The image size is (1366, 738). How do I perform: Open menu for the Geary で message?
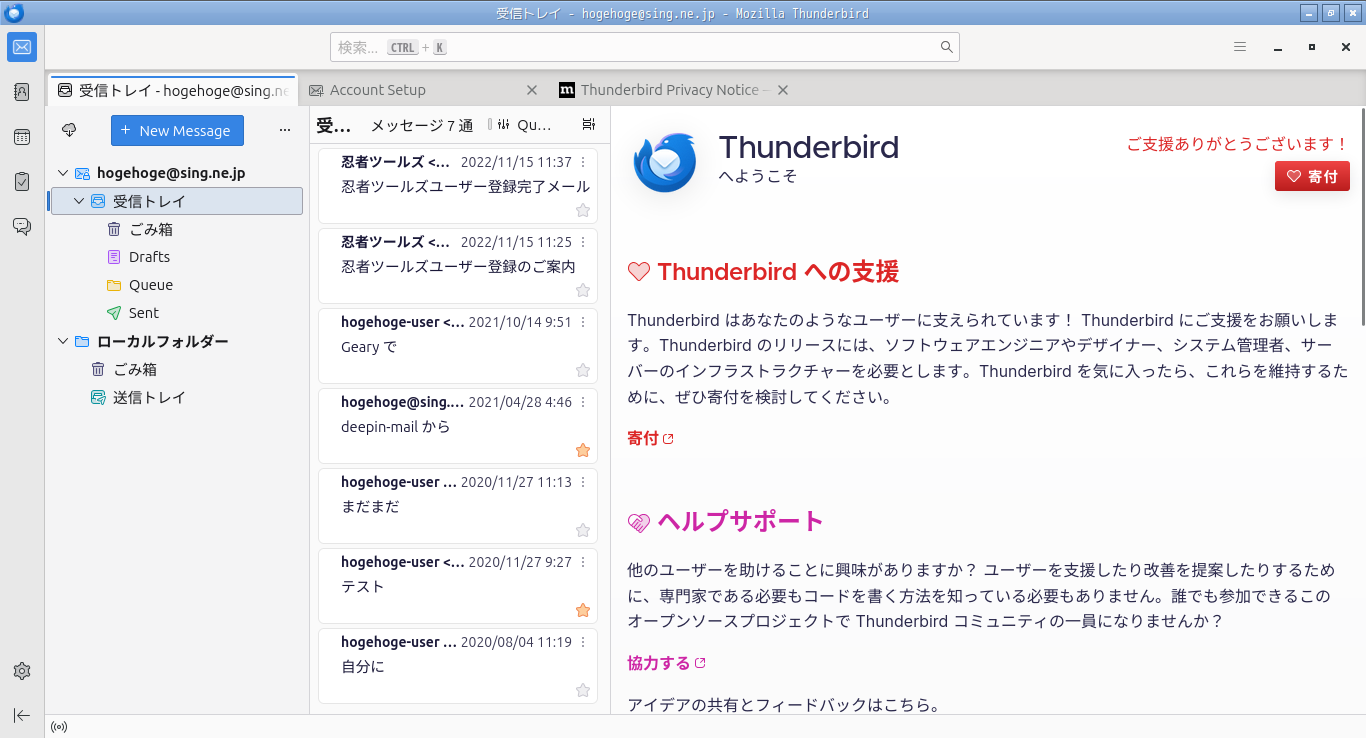point(583,322)
